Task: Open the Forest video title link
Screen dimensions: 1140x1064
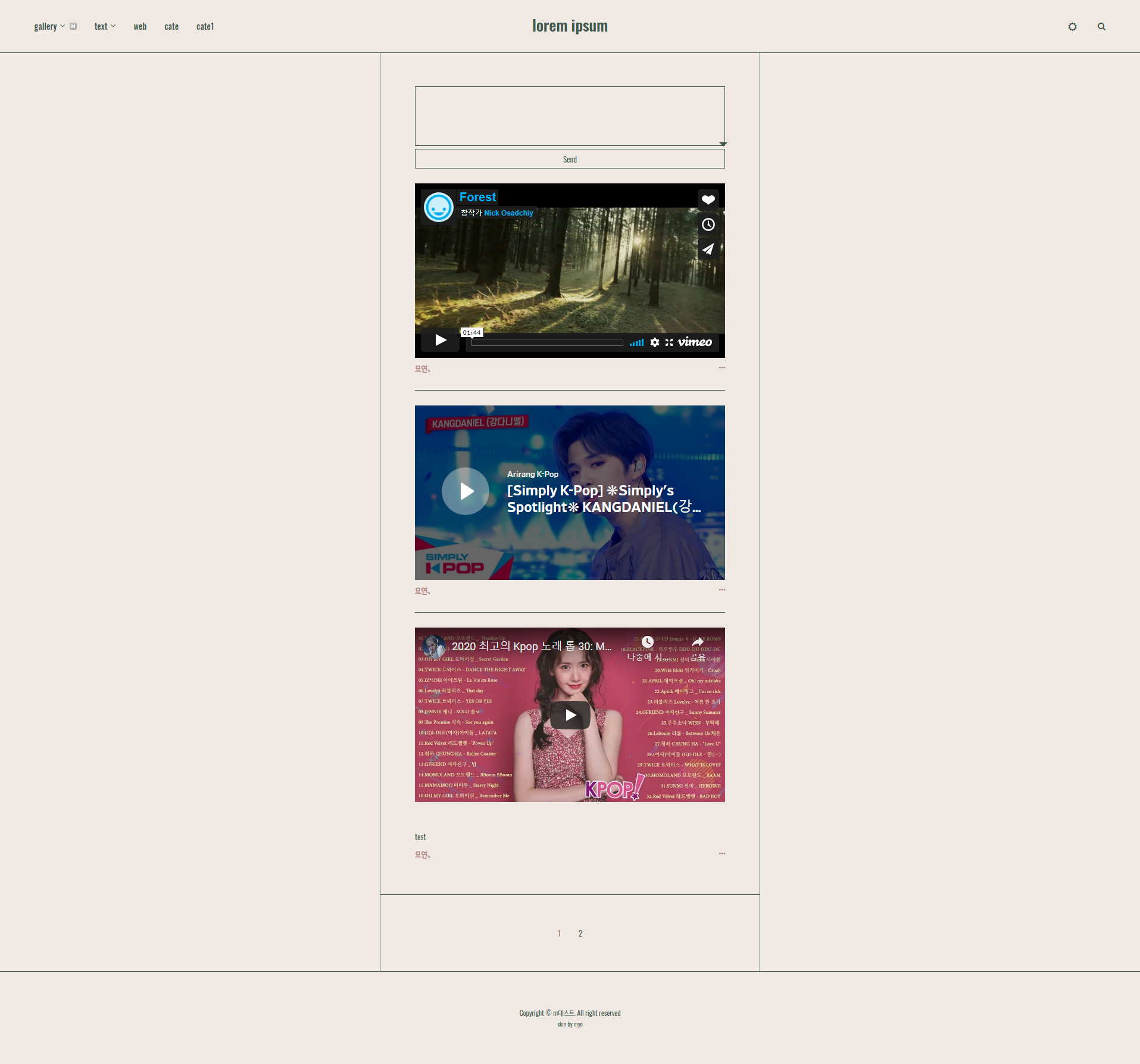Action: [x=477, y=197]
